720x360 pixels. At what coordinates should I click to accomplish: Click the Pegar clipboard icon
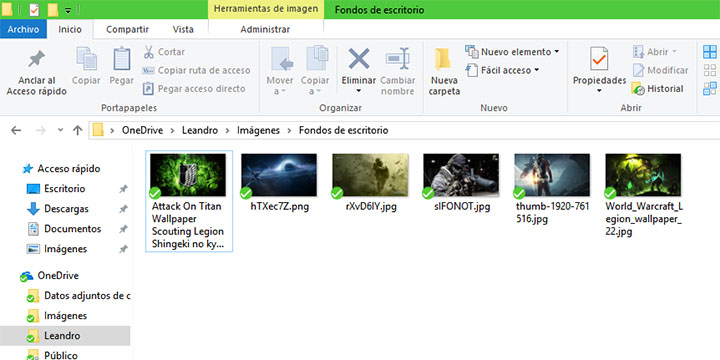coord(122,58)
